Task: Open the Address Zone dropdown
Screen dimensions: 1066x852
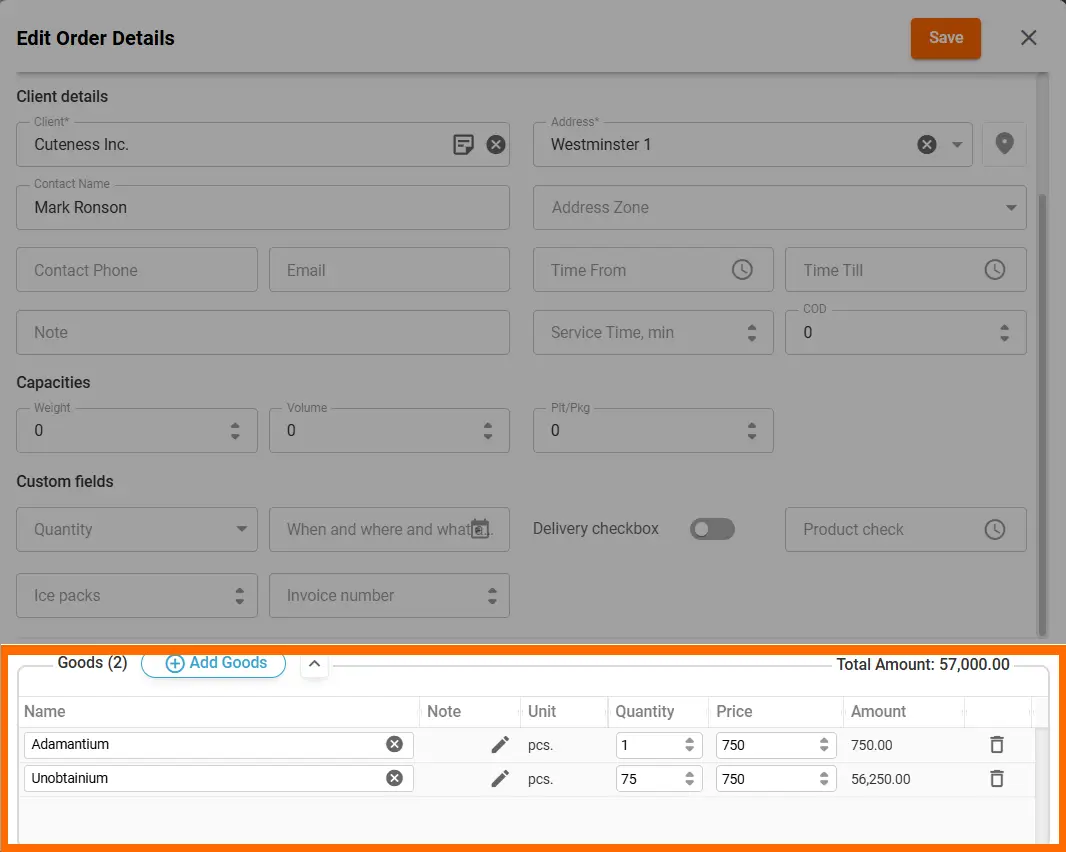Action: (x=1012, y=207)
